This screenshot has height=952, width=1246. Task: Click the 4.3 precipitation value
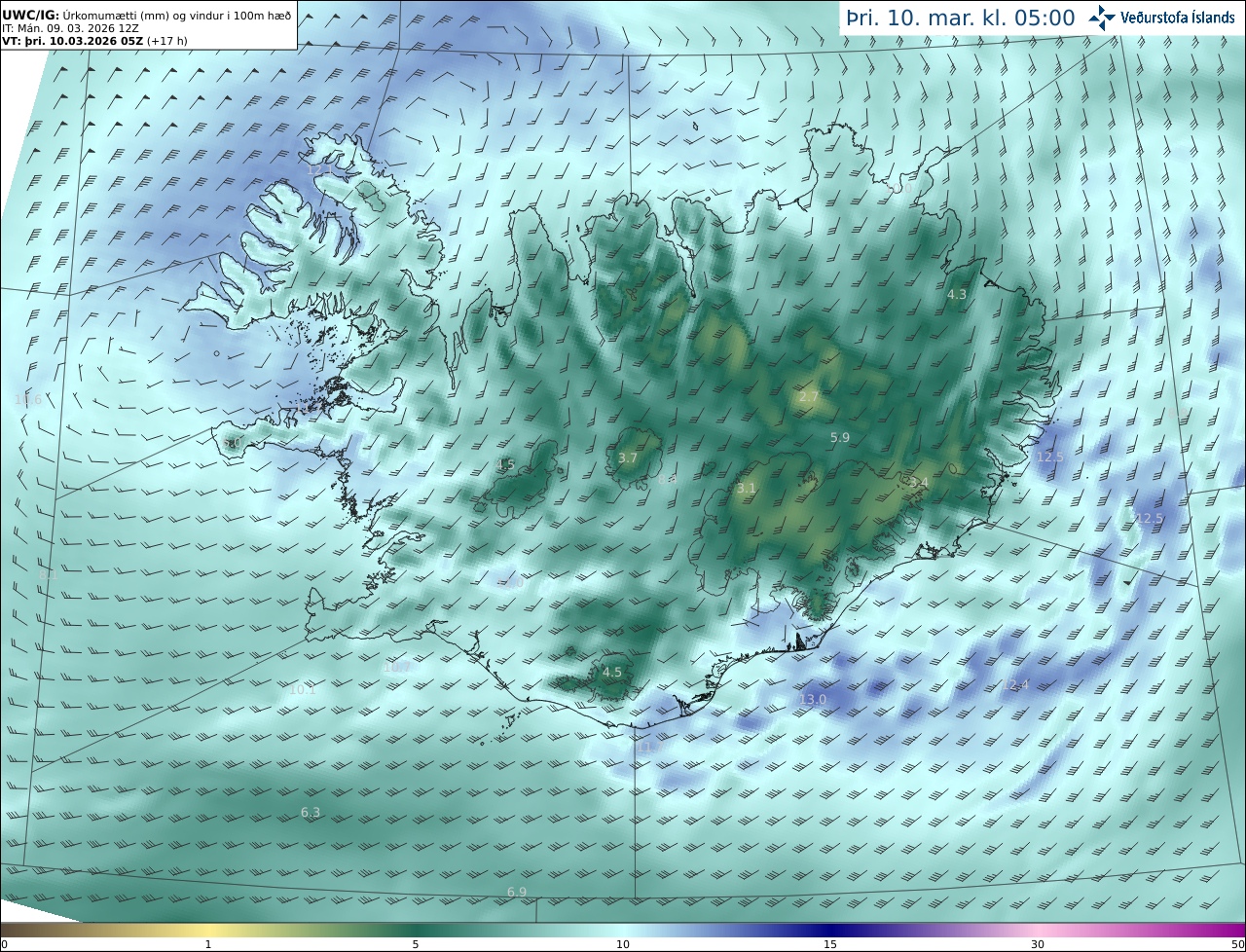(957, 294)
